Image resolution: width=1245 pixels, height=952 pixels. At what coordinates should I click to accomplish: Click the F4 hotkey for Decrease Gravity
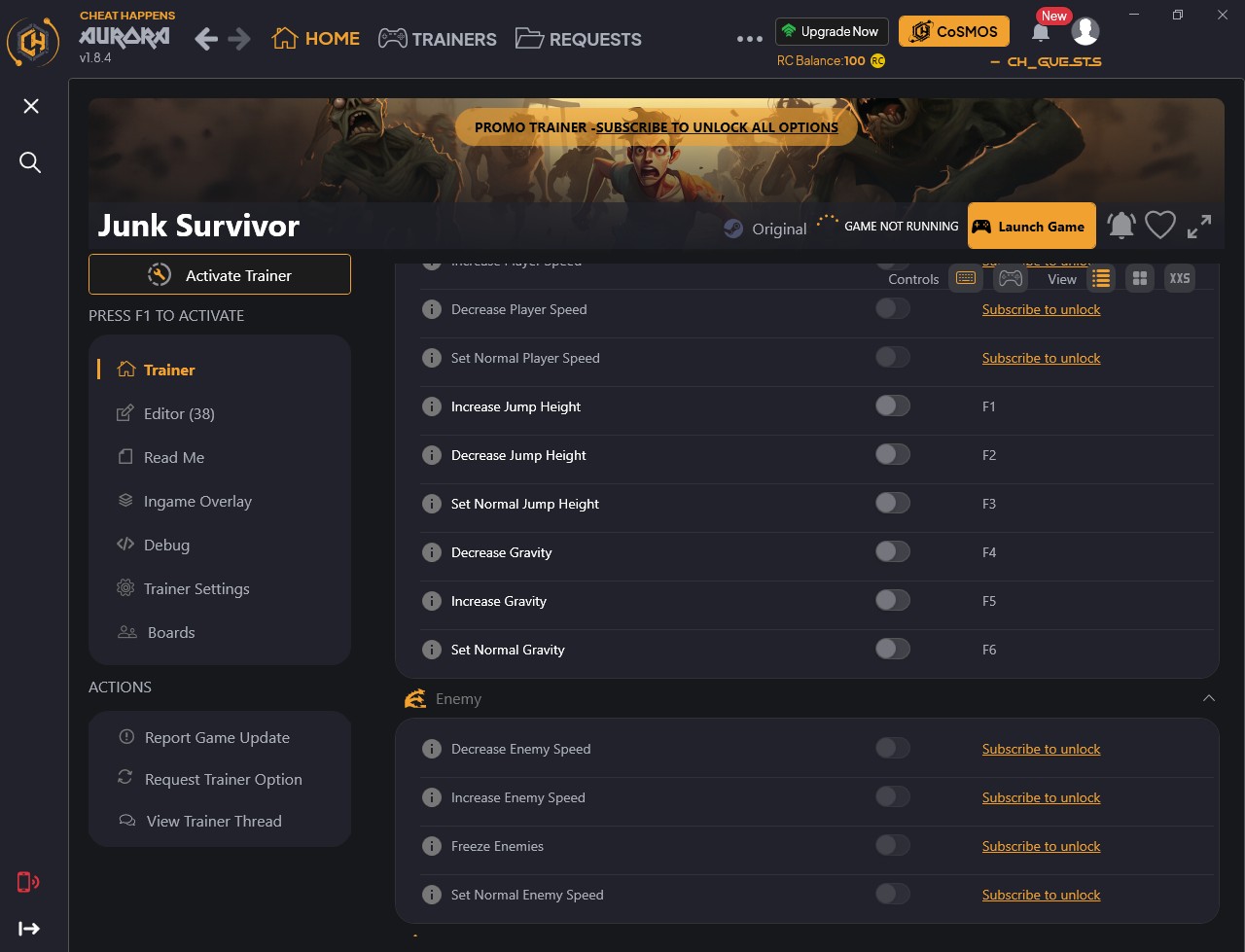click(x=989, y=552)
